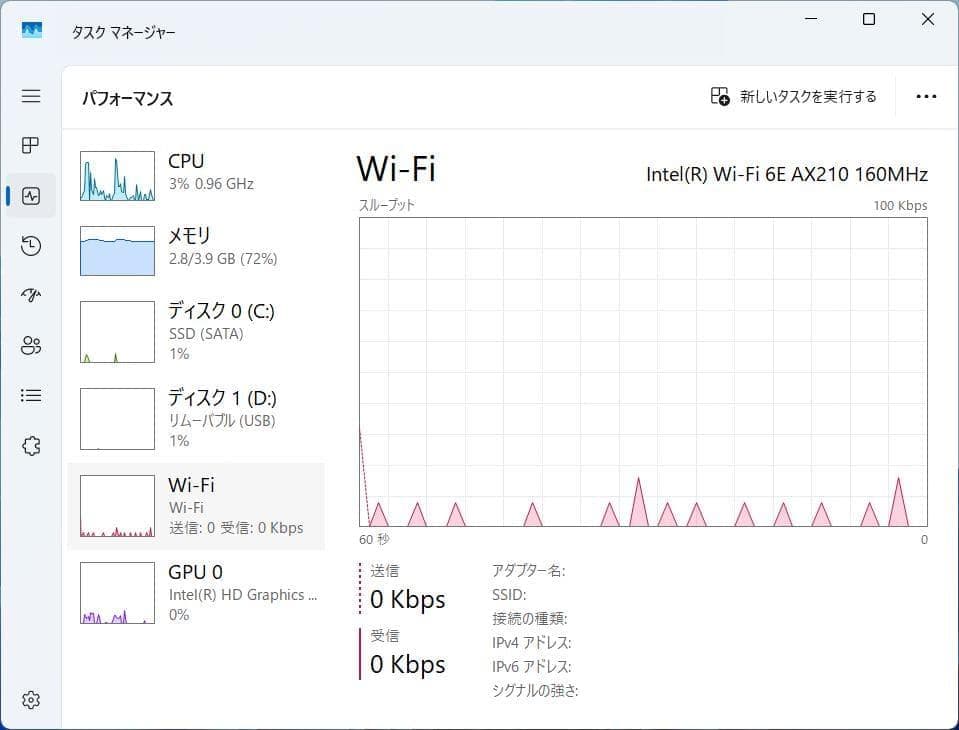Screen dimensions: 959x730
Task: Expand the navigation pane with hamburger icon
Action: pyautogui.click(x=30, y=96)
